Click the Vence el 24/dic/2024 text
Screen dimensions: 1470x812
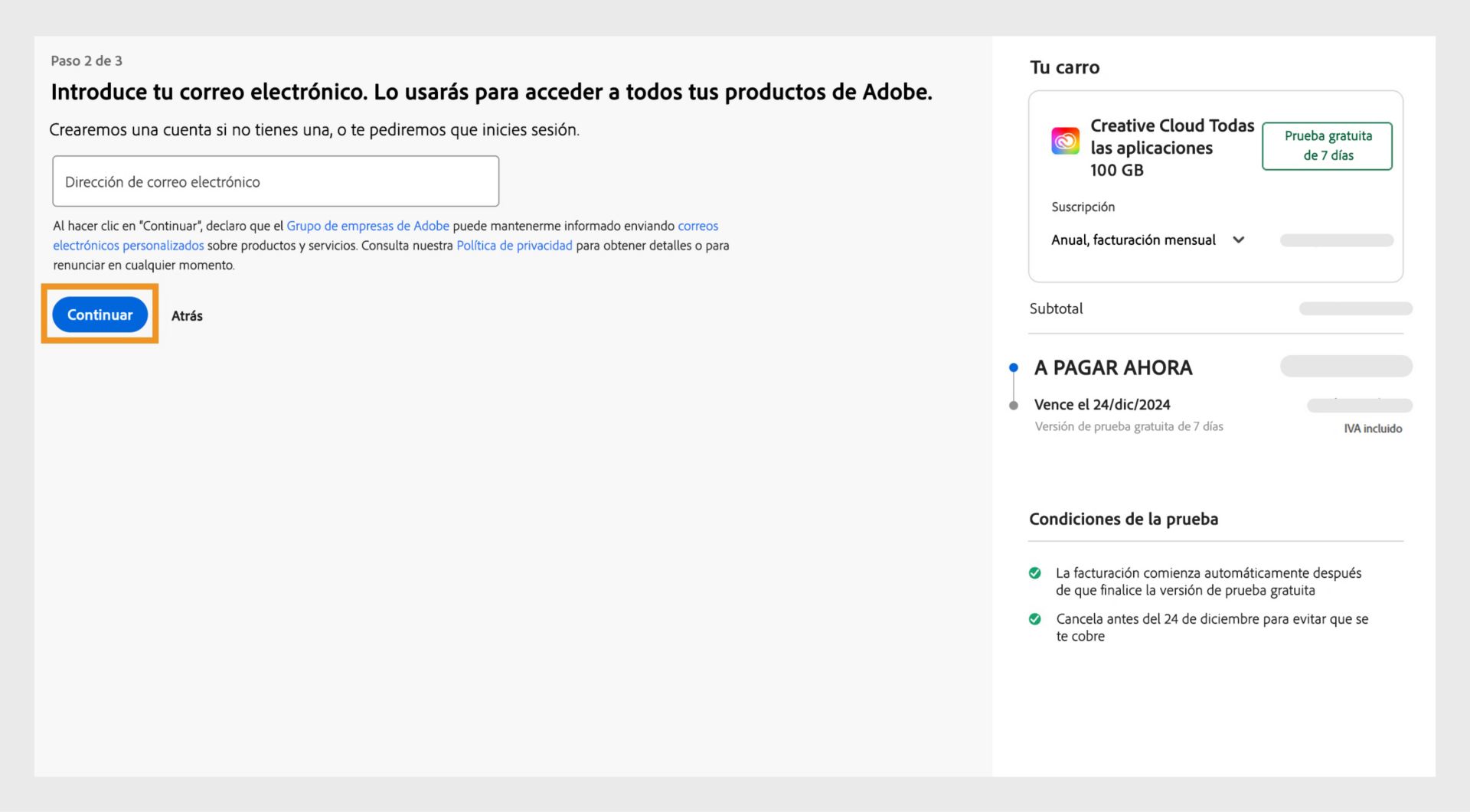pyautogui.click(x=1102, y=404)
